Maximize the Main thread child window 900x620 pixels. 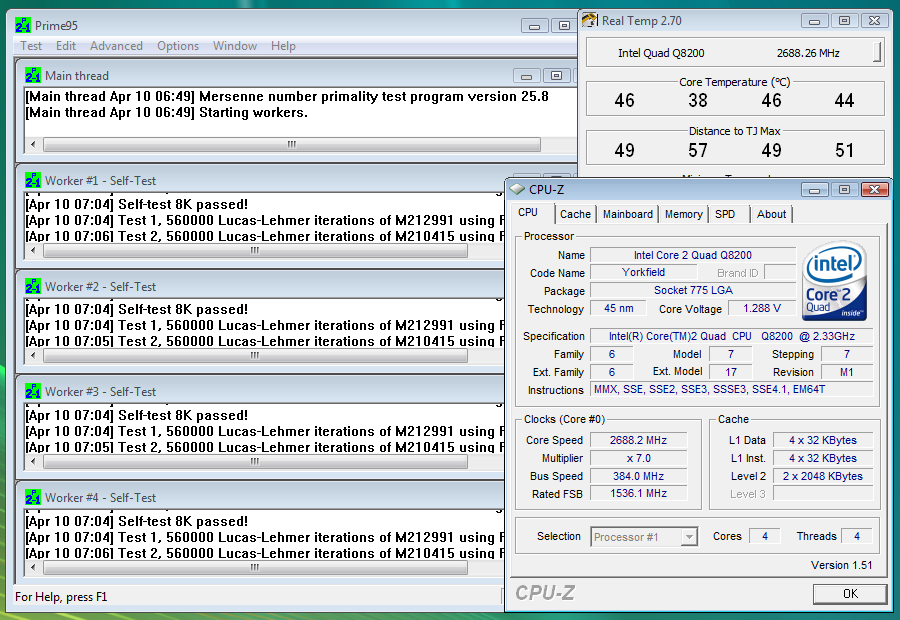coord(556,76)
